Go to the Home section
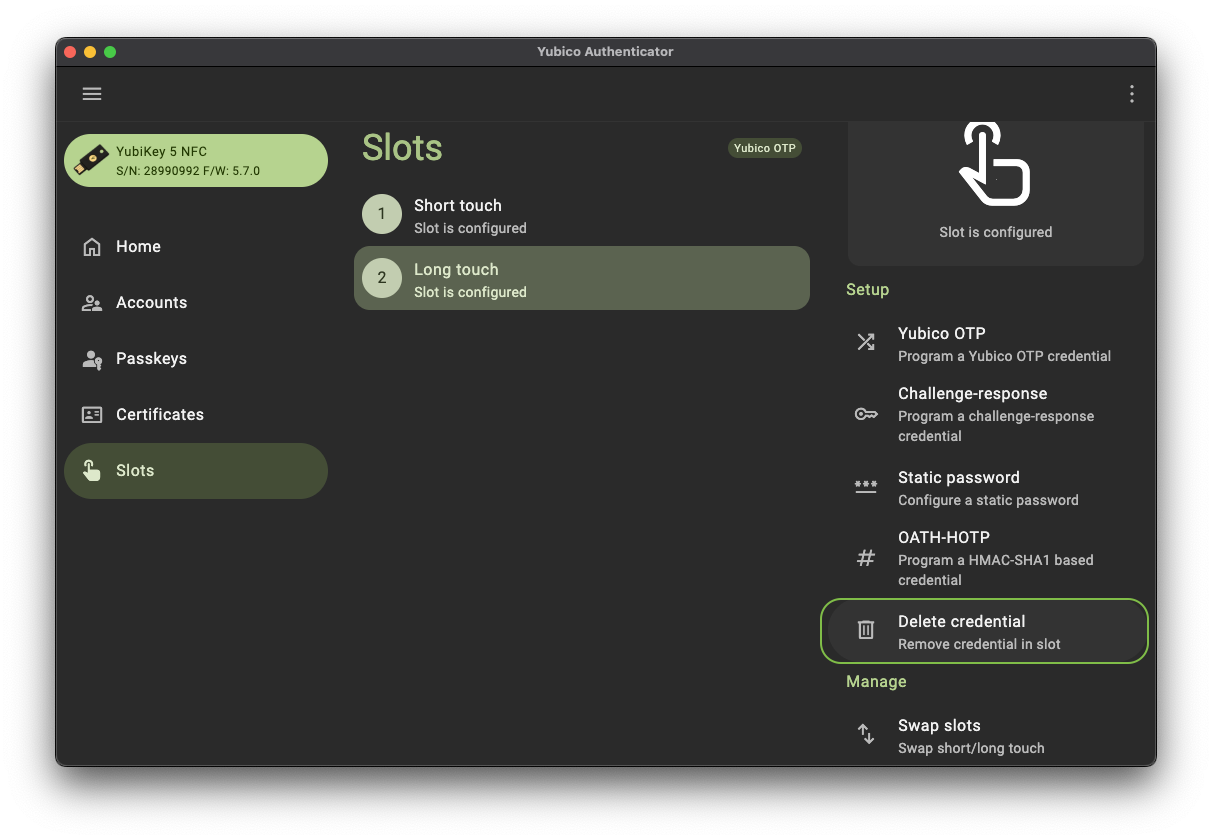Screen dimensions: 1212x840 196,247
